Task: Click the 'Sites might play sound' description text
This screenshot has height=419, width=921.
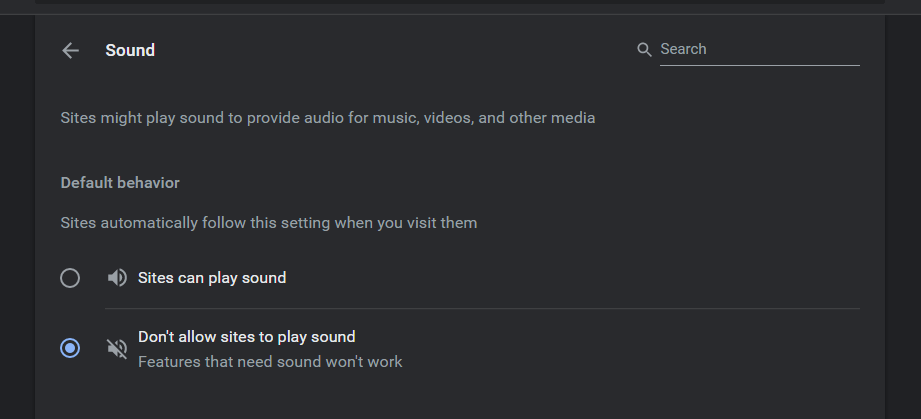Action: click(x=328, y=118)
